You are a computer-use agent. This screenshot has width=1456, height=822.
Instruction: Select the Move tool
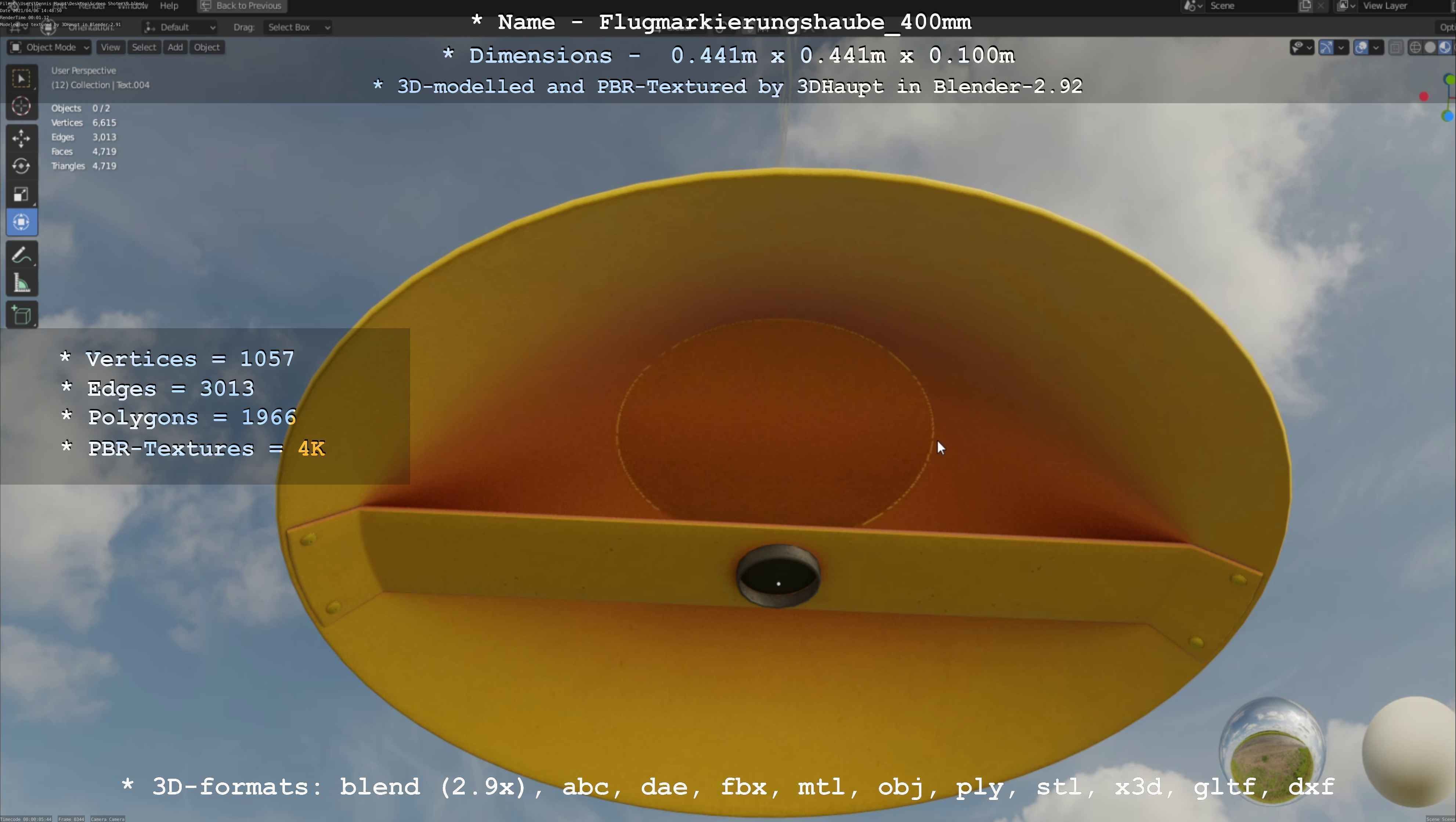point(21,138)
